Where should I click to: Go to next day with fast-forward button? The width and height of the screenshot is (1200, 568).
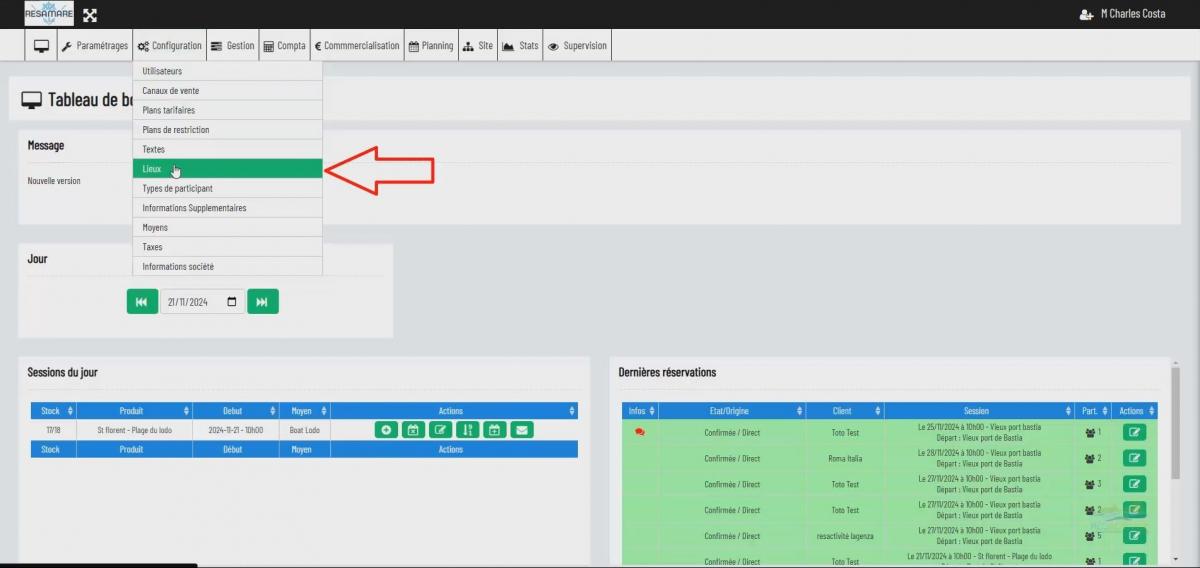click(263, 302)
